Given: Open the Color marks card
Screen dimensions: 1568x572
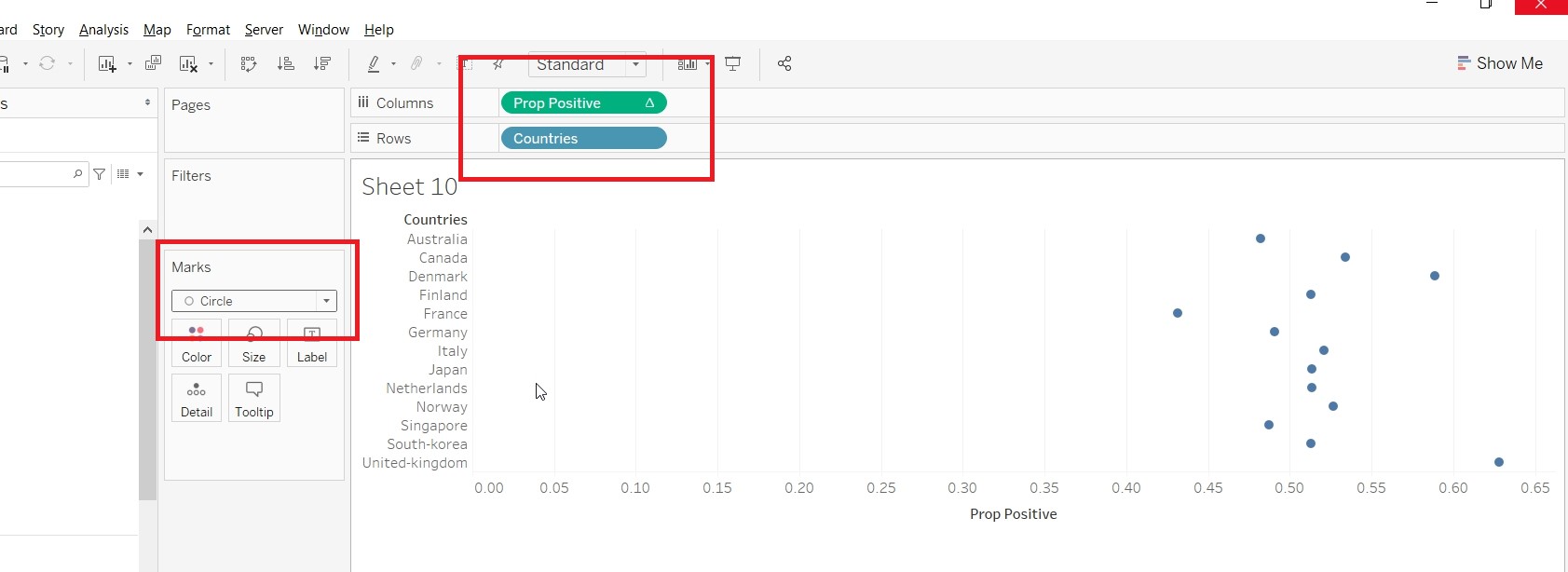Looking at the screenshot, I should (x=197, y=343).
